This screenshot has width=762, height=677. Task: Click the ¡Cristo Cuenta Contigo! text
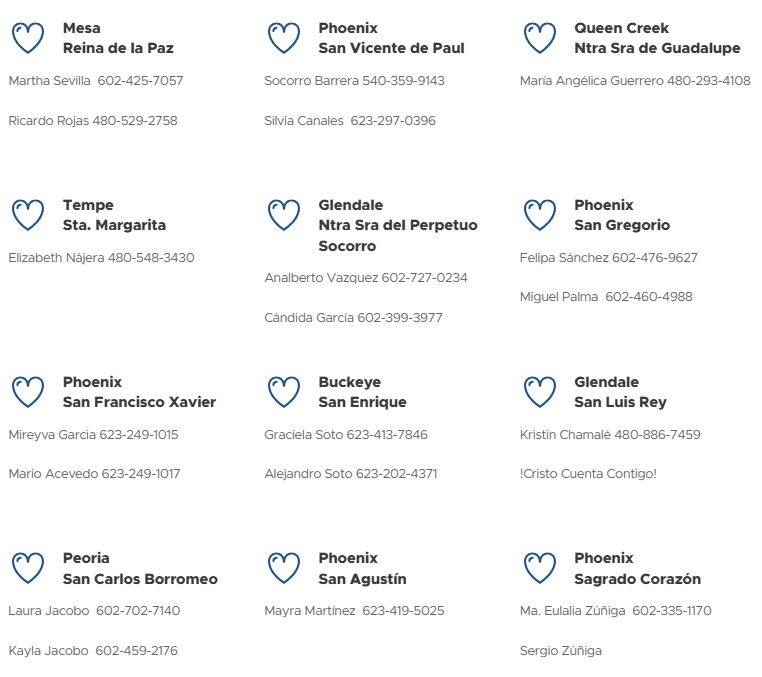(x=588, y=474)
